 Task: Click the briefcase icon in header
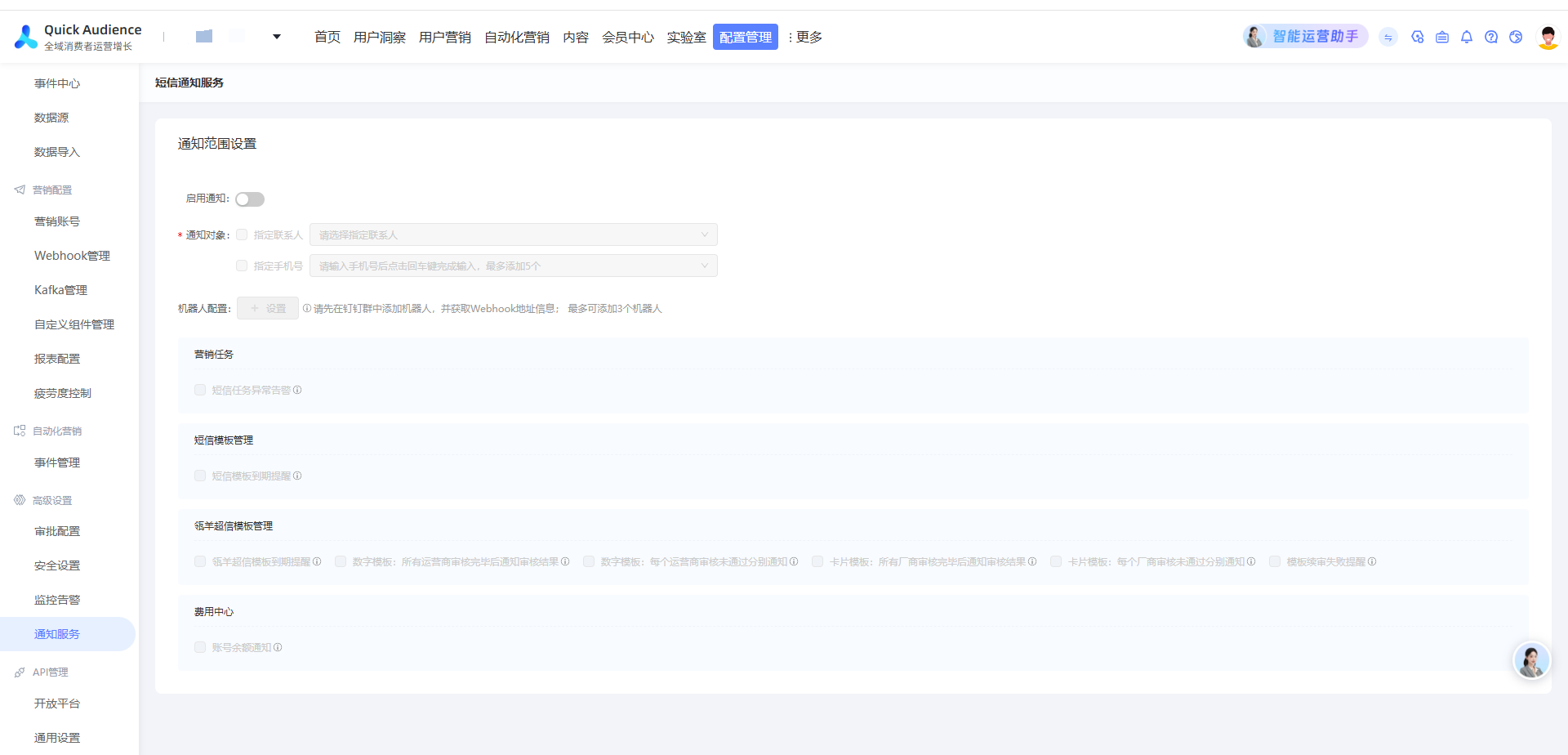point(1442,37)
